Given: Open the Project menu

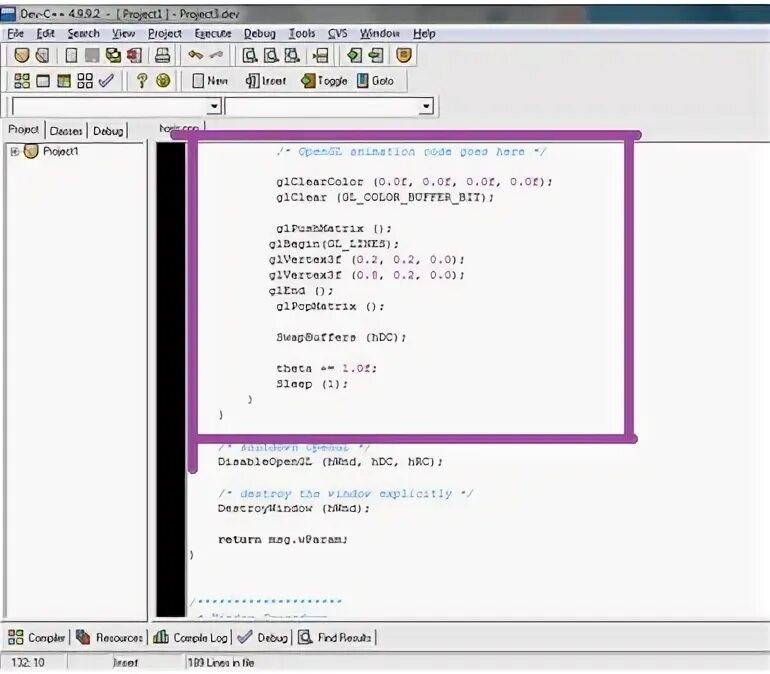Looking at the screenshot, I should (165, 33).
